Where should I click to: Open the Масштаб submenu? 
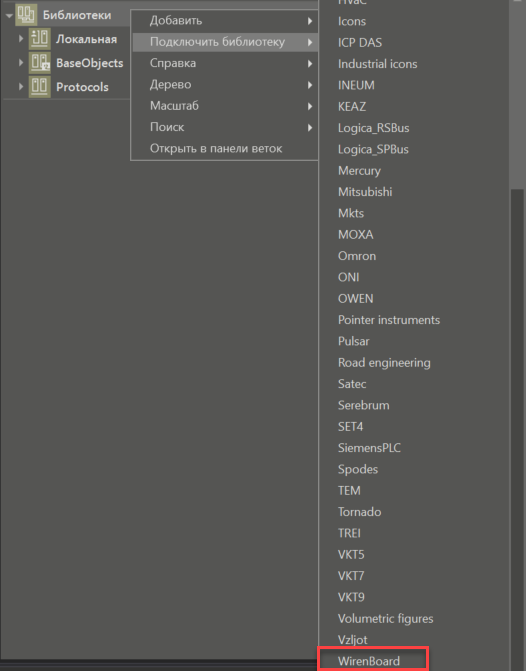[225, 106]
